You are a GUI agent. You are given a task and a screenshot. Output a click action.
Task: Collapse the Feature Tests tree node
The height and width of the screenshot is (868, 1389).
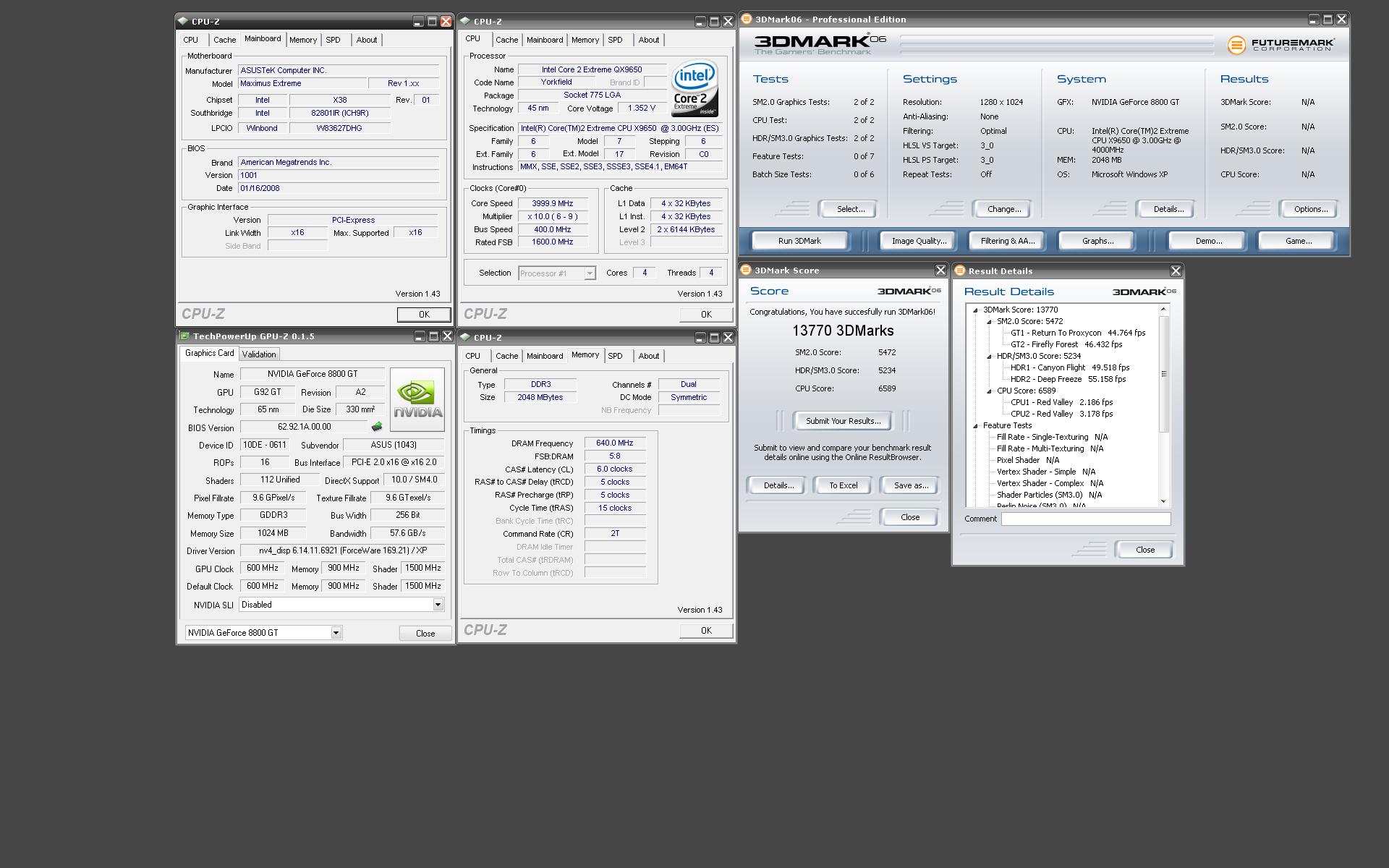(975, 426)
